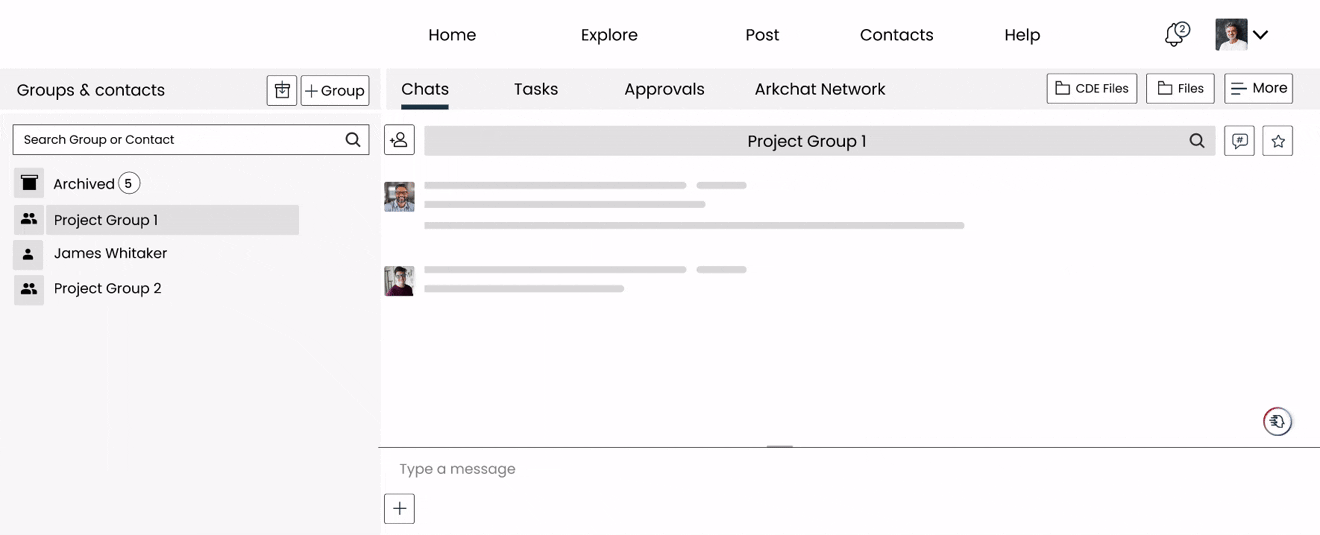Click the hashtag comment icon
Viewport: 1320px width, 535px height.
(1239, 141)
